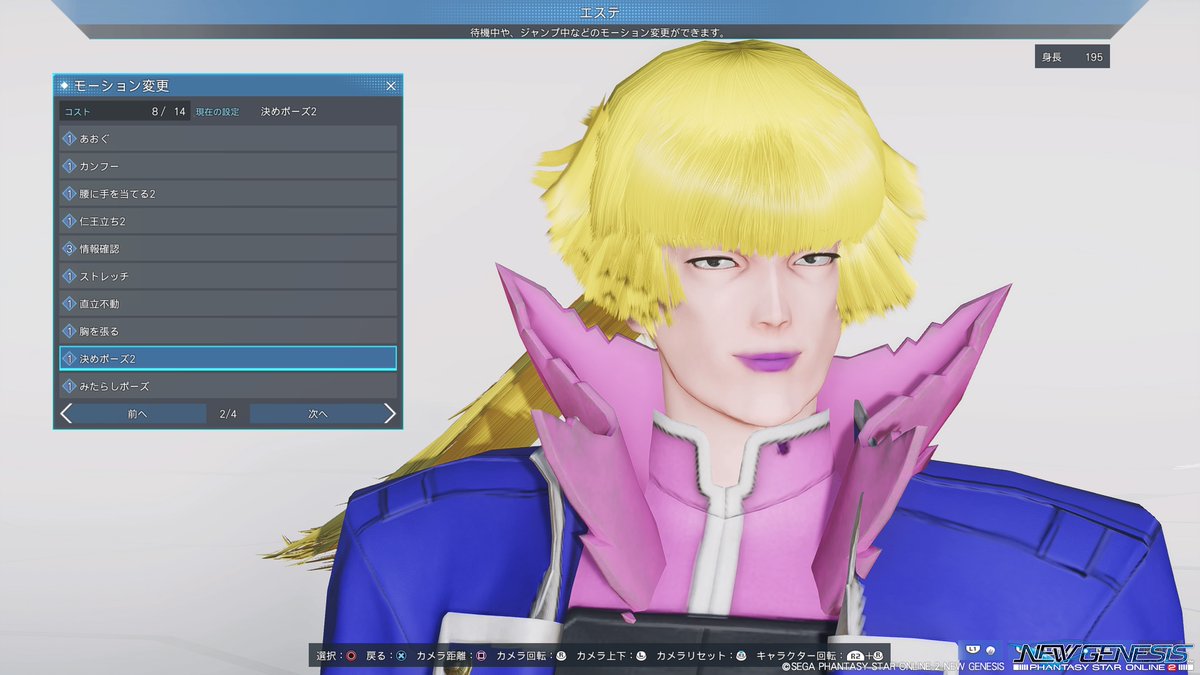Go to previous page with 前へ
This screenshot has width=1200, height=675.
pyautogui.click(x=138, y=414)
